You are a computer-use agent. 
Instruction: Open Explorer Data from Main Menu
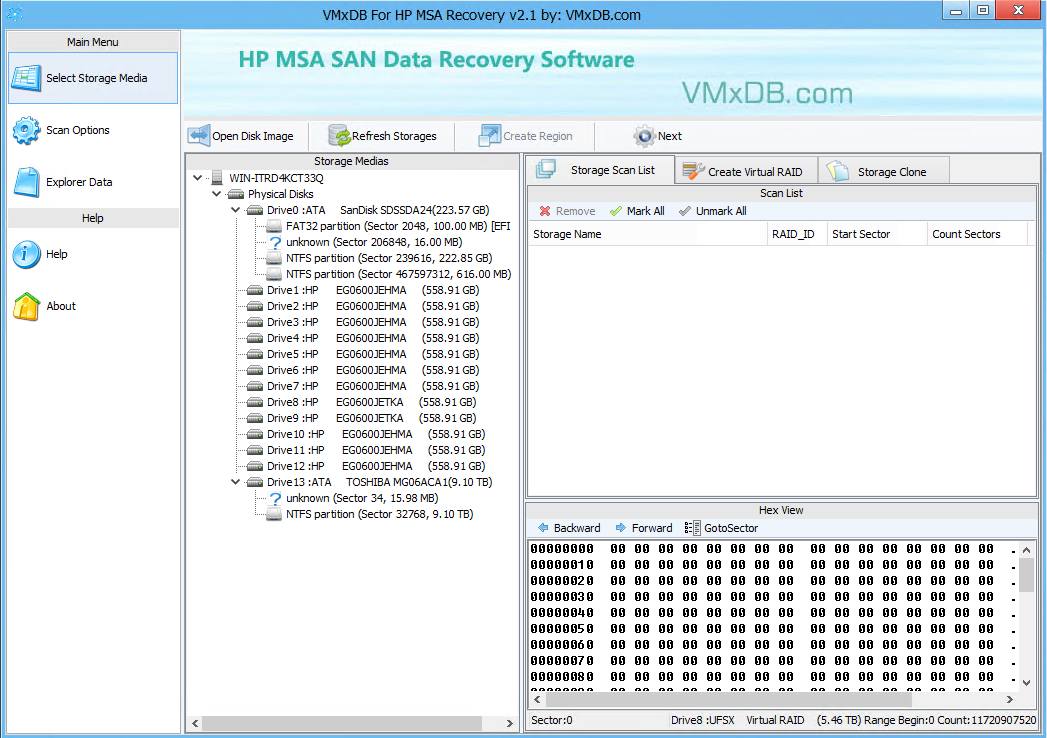pos(93,182)
